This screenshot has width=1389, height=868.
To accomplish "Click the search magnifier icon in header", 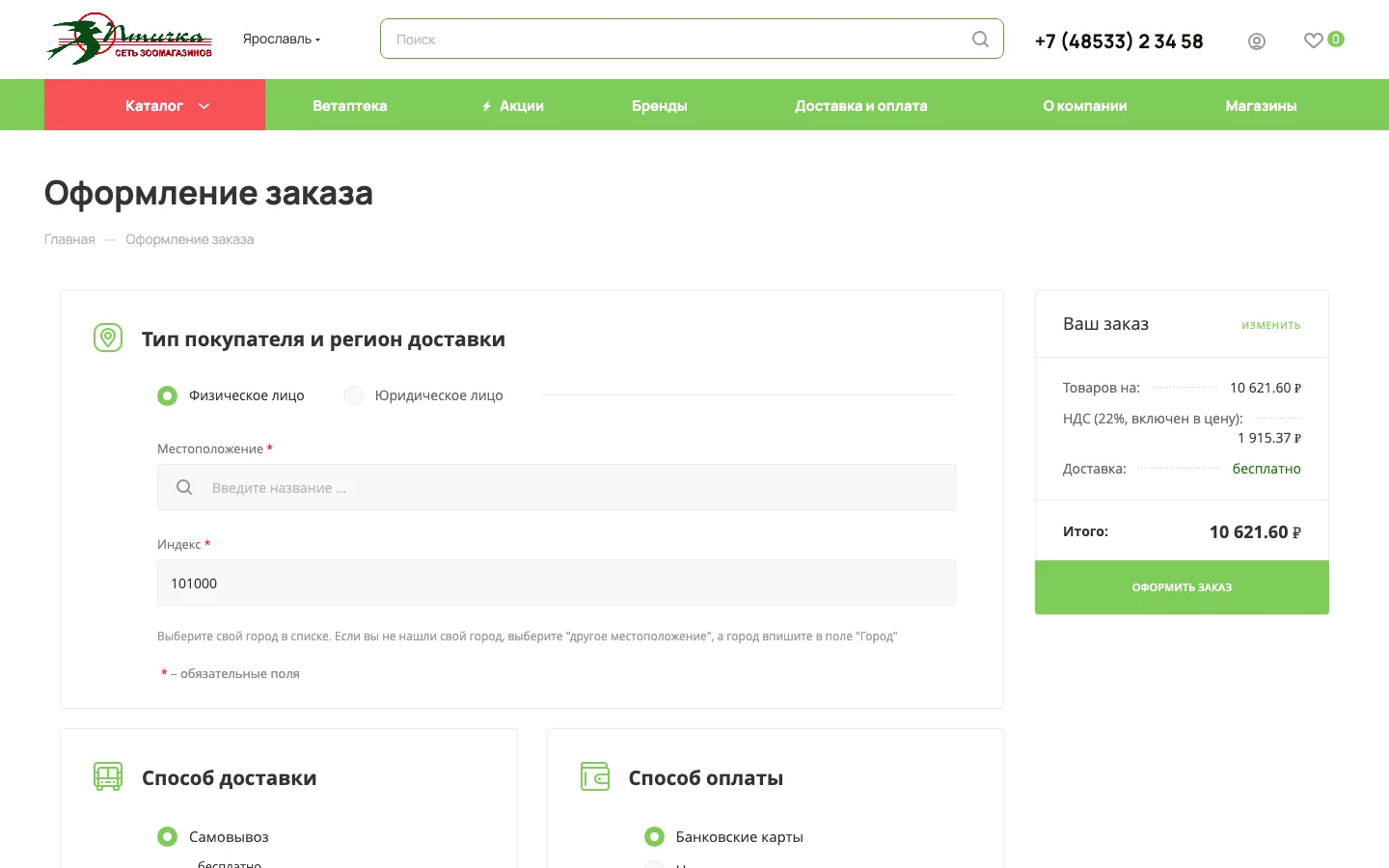I will point(980,40).
